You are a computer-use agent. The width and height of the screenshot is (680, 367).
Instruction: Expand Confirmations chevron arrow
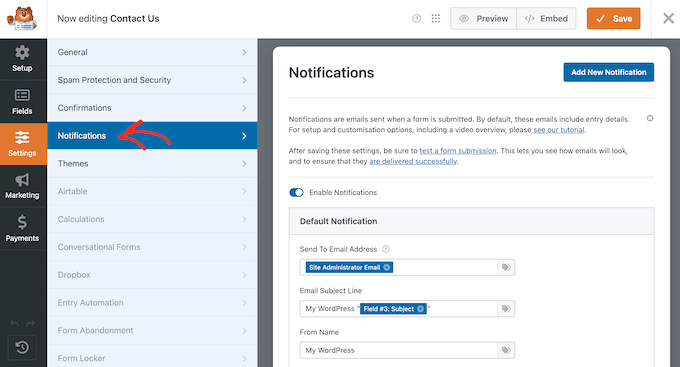244,108
